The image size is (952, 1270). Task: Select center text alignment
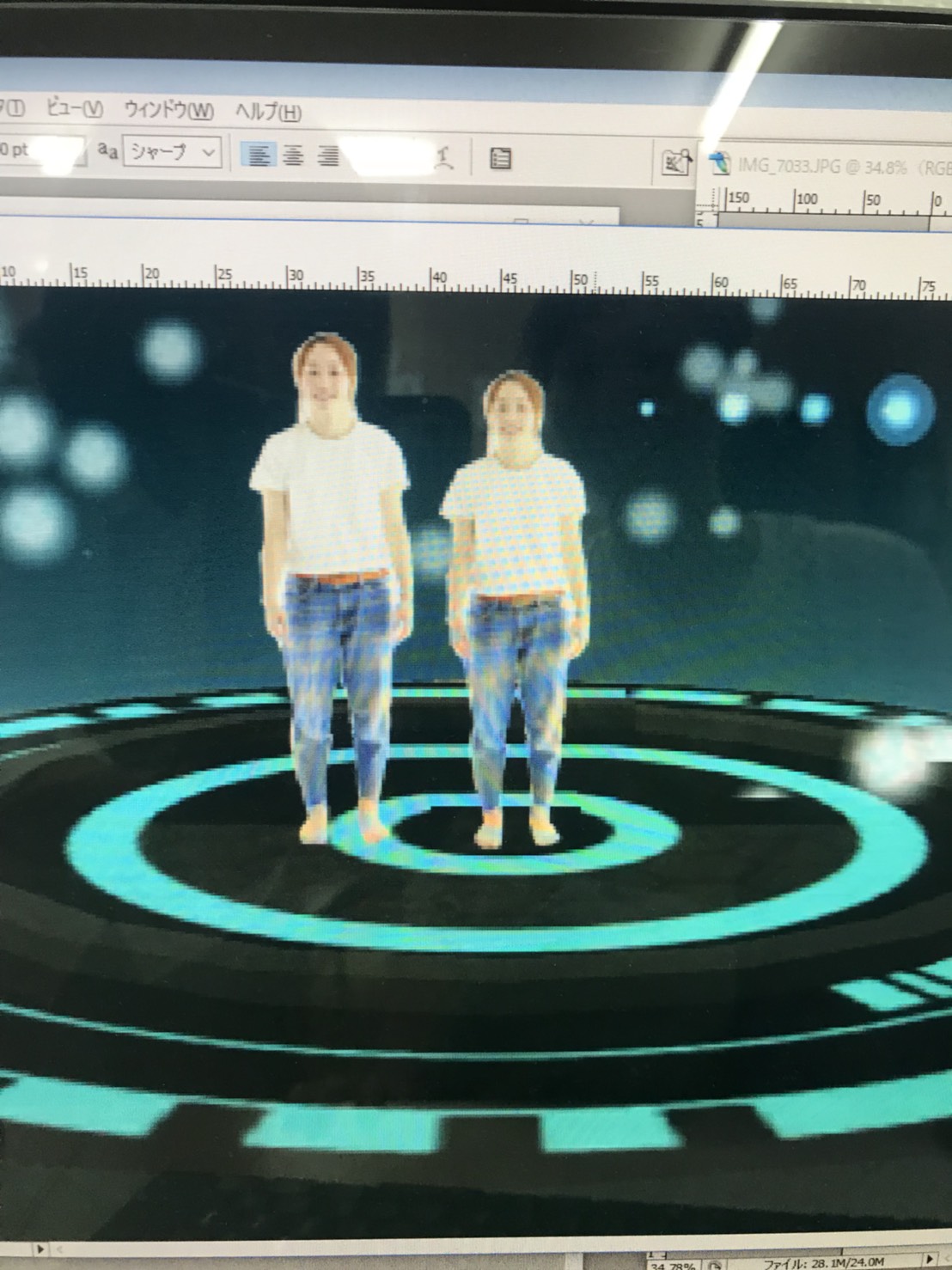(293, 156)
